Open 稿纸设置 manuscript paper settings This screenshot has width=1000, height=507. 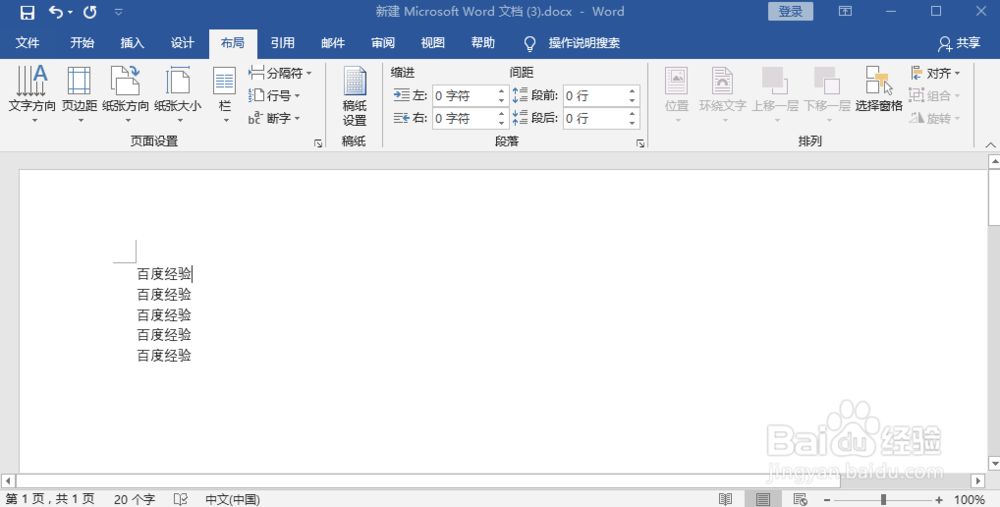[x=355, y=97]
